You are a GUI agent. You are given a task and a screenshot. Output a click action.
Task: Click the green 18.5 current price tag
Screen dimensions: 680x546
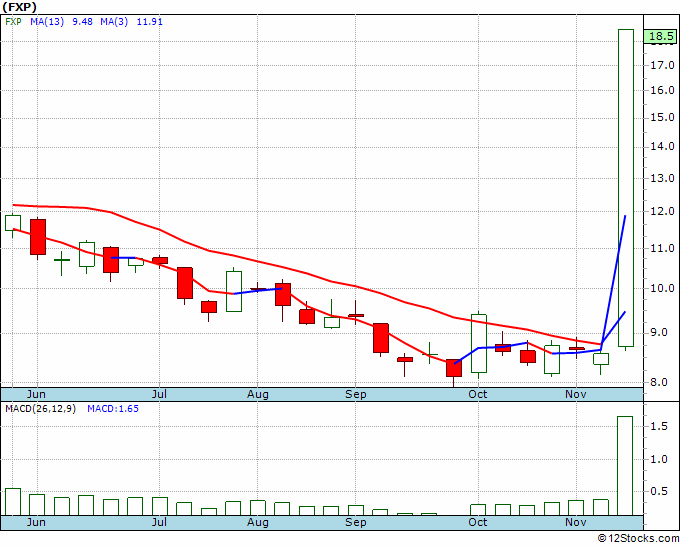point(660,37)
